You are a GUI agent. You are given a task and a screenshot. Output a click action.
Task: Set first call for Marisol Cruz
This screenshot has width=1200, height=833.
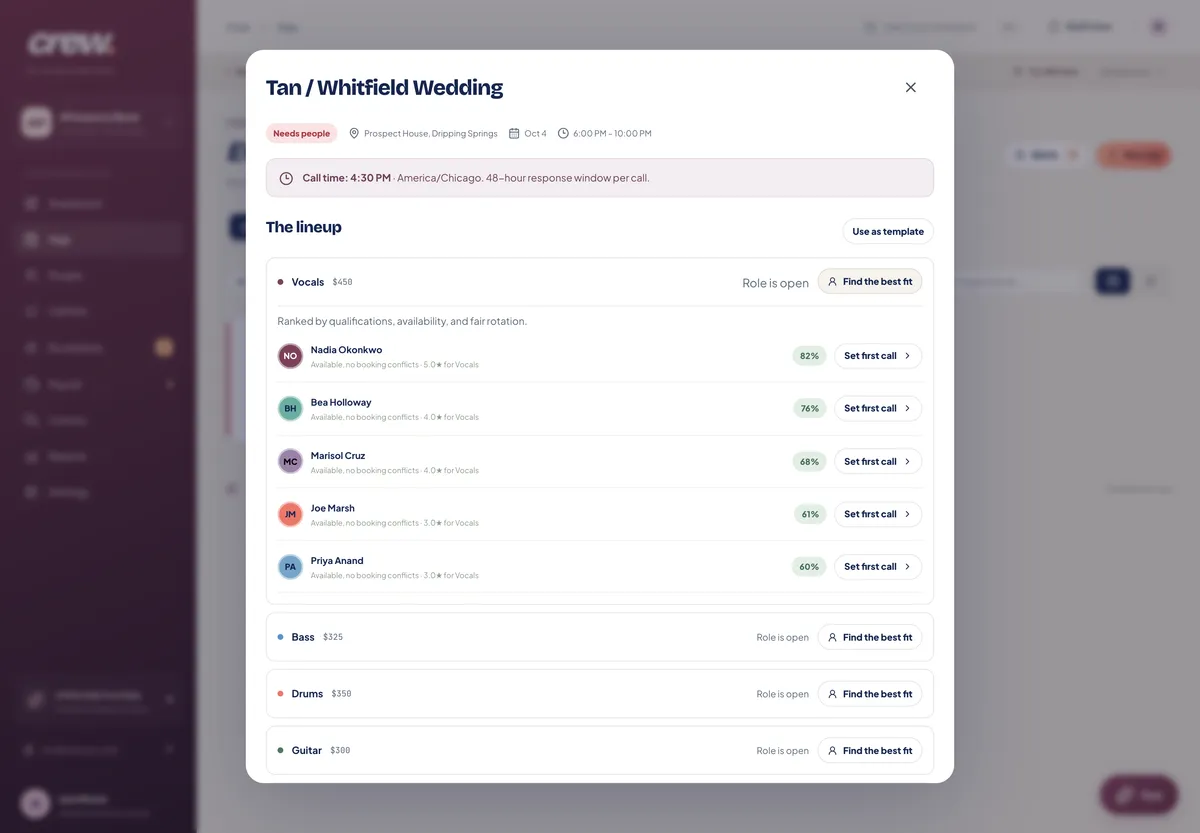(x=878, y=461)
